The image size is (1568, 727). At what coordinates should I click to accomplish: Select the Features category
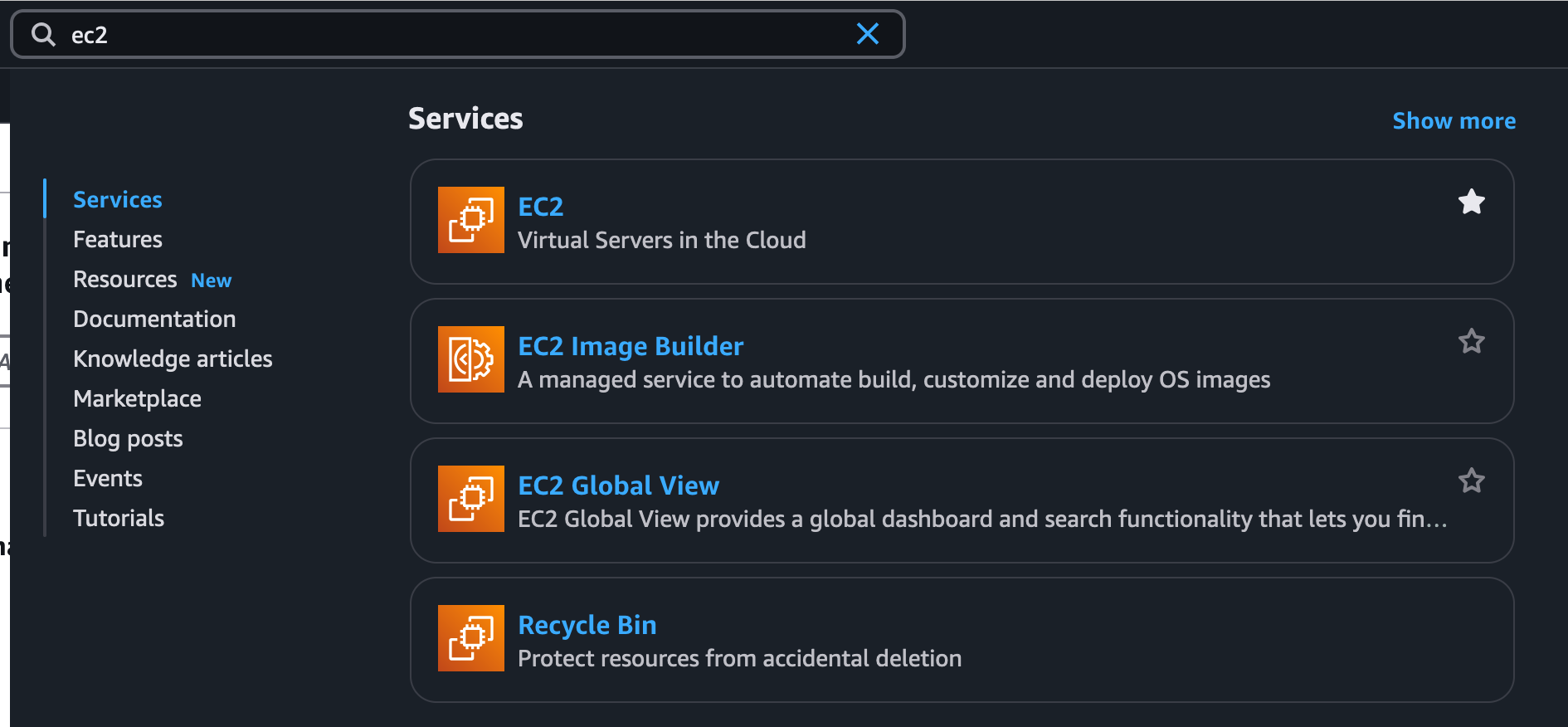click(118, 240)
